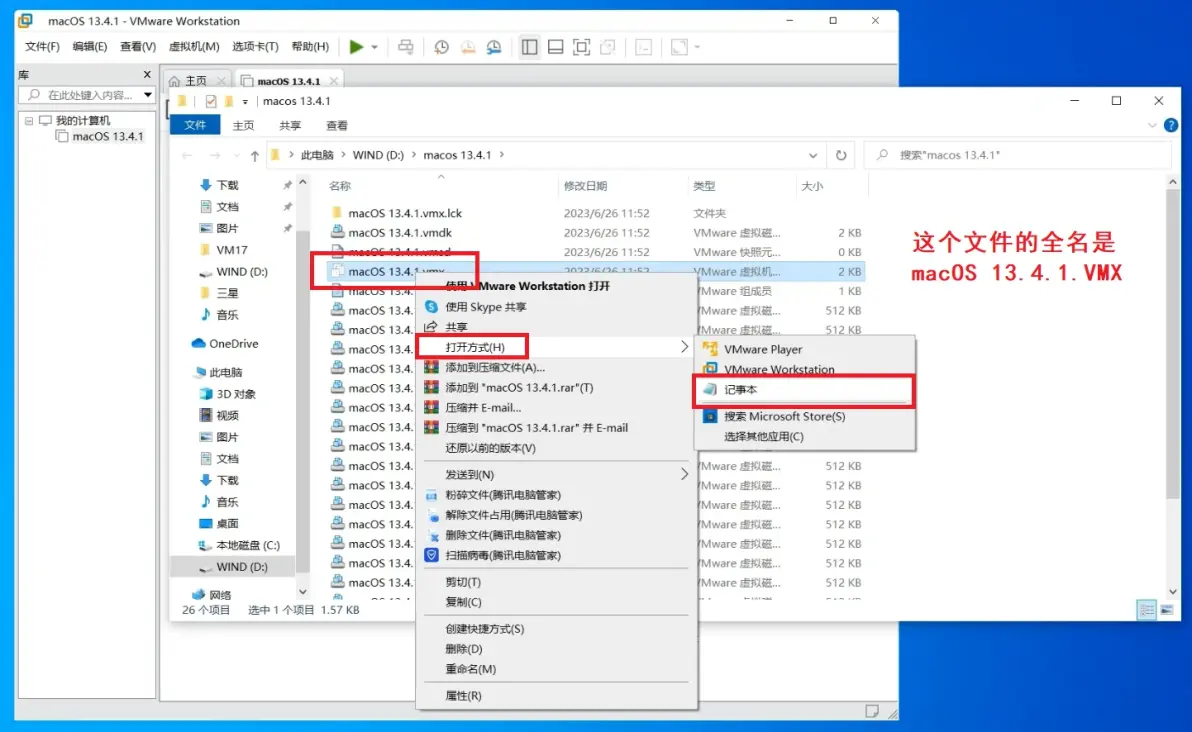The height and width of the screenshot is (732, 1192).
Task: Click 此电脑 in the address bar path
Action: 317,155
